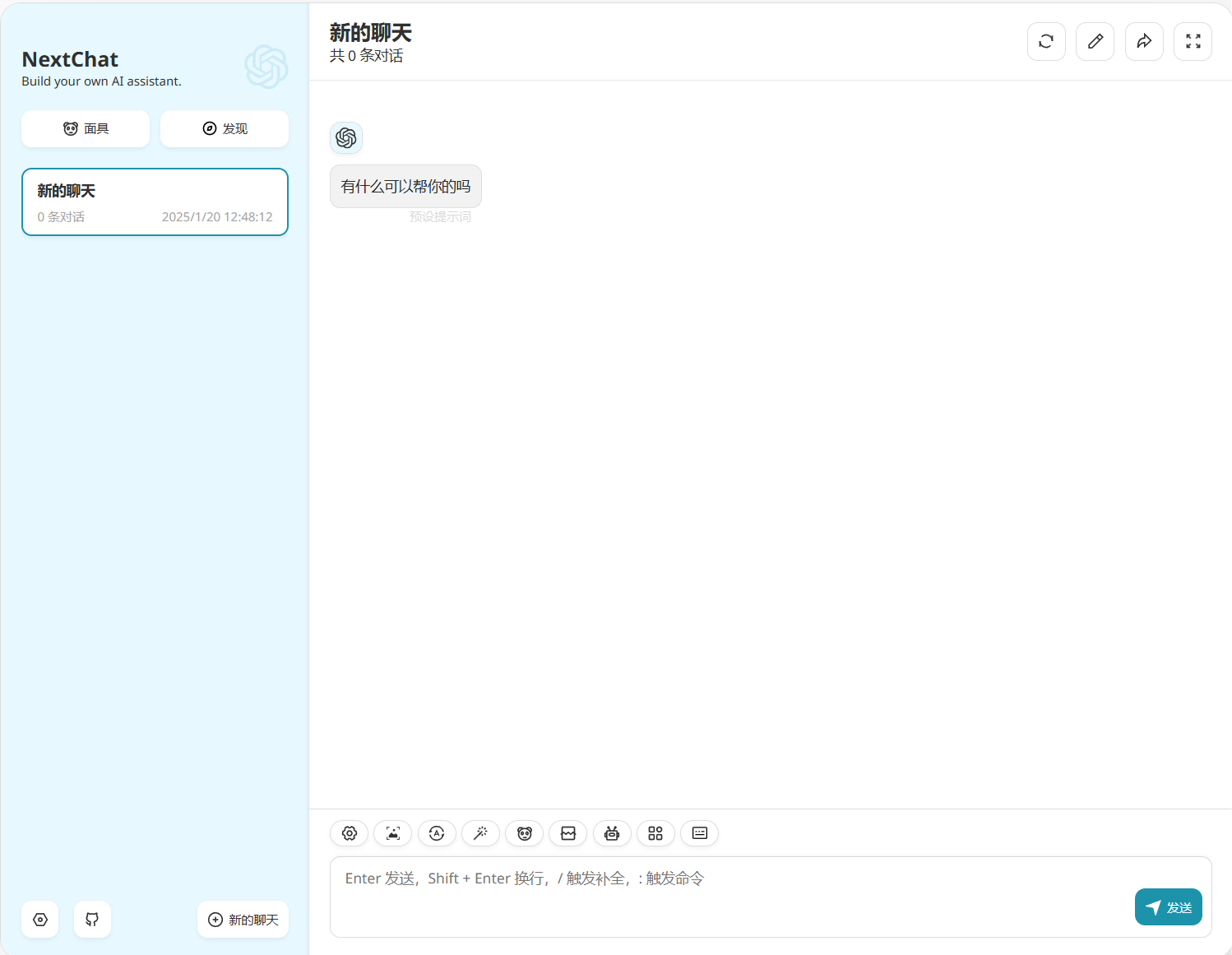Open shortcuts with the grid icon
The height and width of the screenshot is (955, 1232).
coord(655,833)
